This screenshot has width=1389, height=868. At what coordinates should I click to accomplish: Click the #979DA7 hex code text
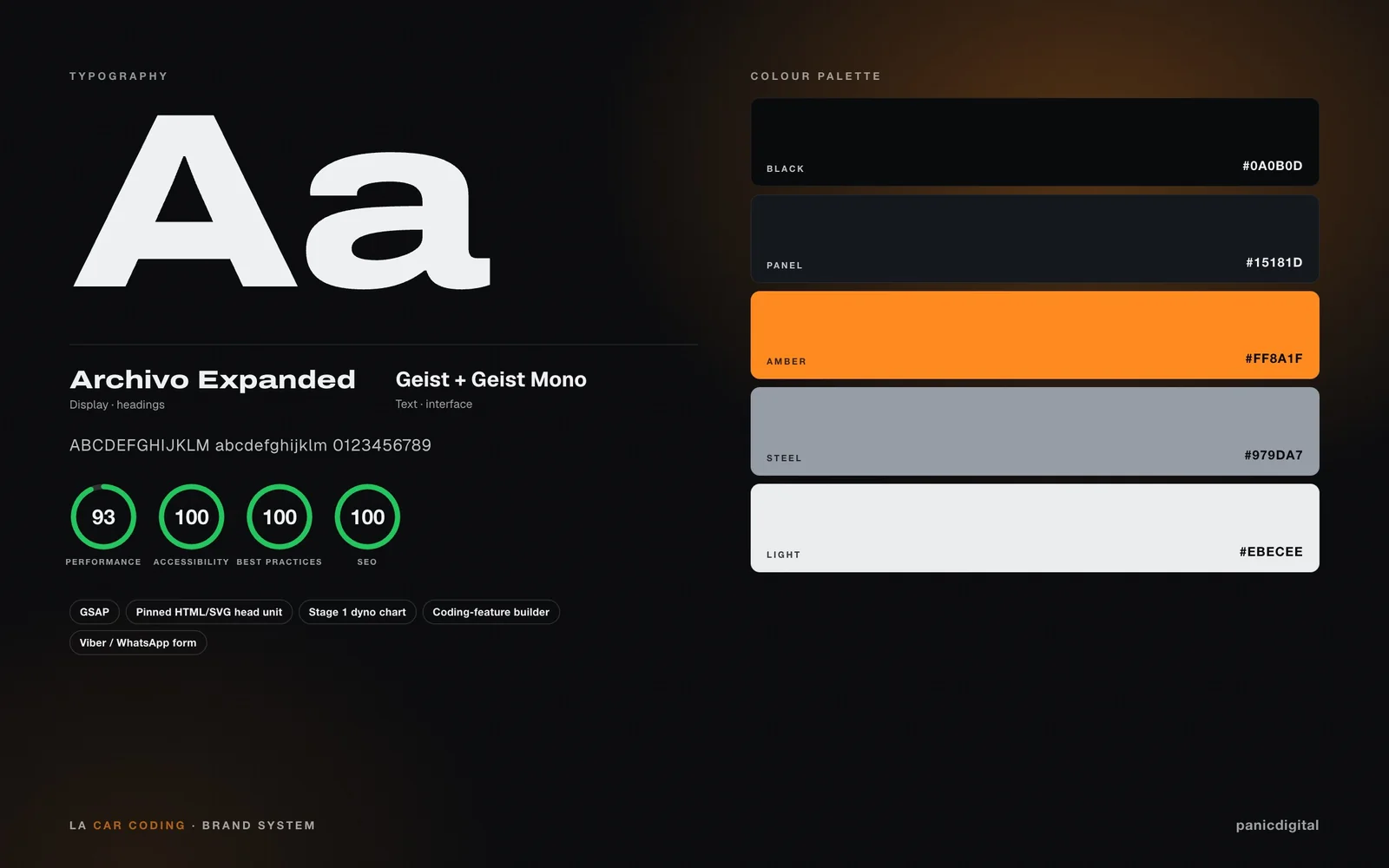pyautogui.click(x=1273, y=455)
